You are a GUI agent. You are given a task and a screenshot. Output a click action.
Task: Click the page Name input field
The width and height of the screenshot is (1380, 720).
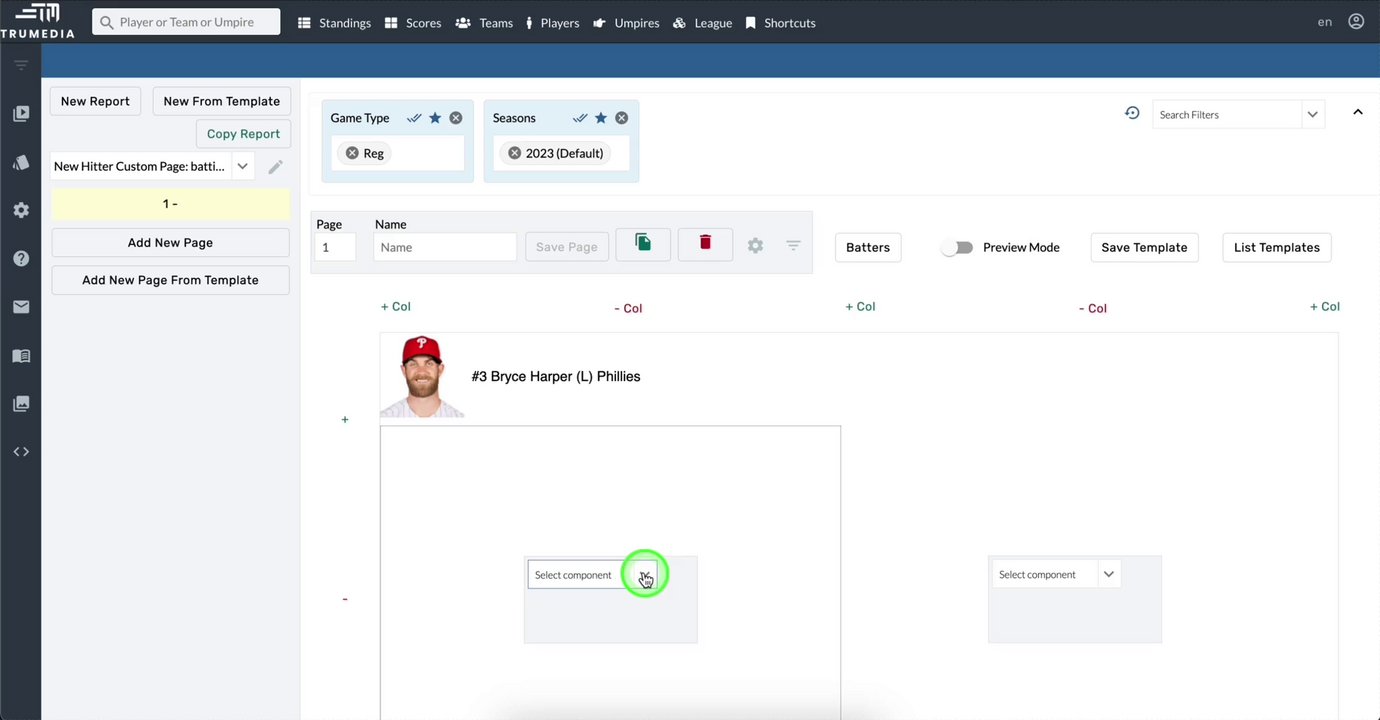click(x=445, y=247)
